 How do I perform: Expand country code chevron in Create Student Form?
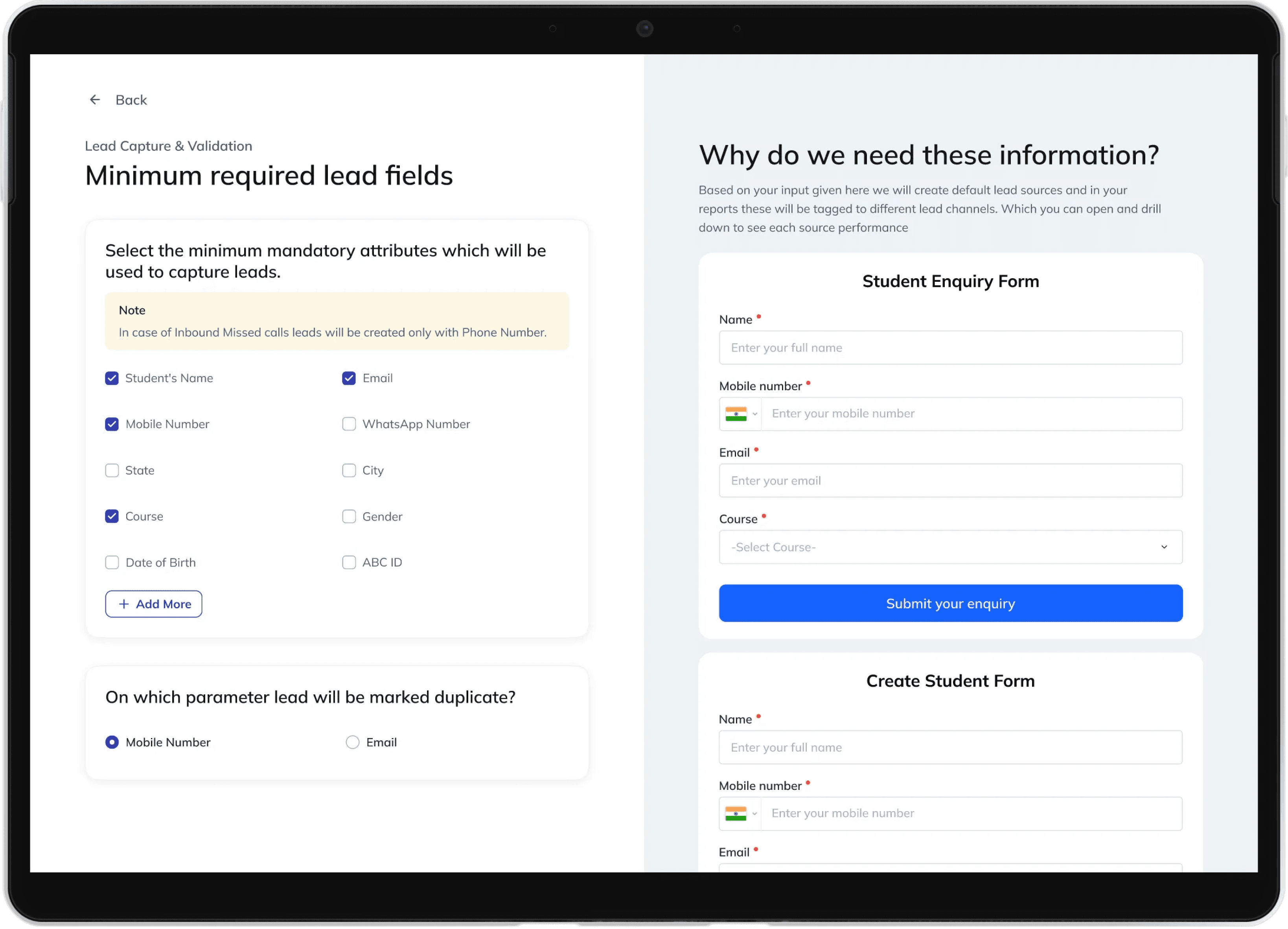pos(754,813)
